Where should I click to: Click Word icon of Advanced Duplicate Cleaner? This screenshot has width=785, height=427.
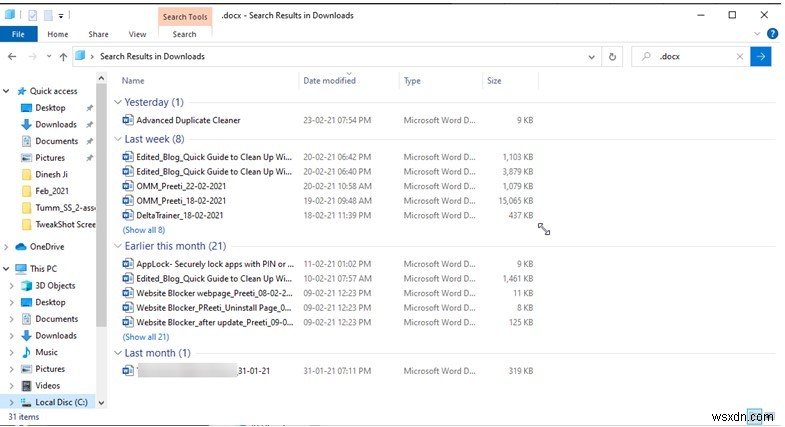point(128,120)
